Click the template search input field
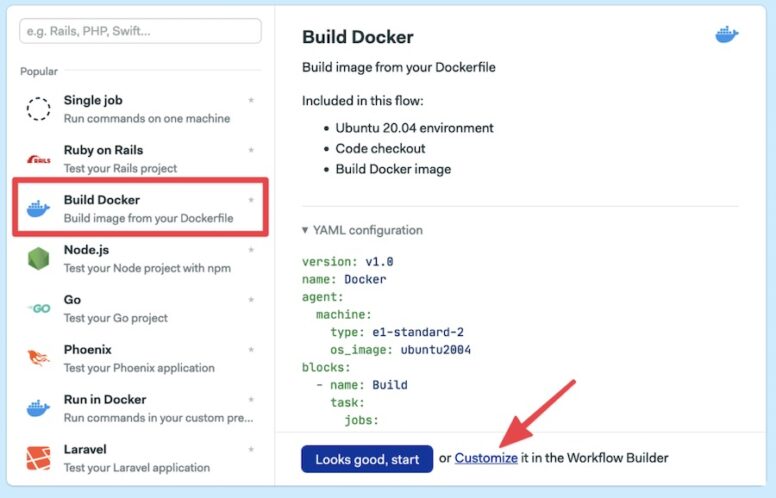 [140, 31]
